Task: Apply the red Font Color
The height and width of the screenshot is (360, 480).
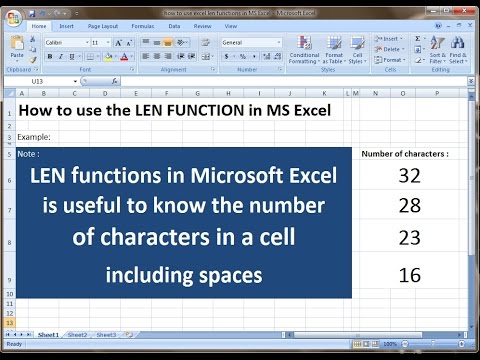Action: [x=124, y=57]
